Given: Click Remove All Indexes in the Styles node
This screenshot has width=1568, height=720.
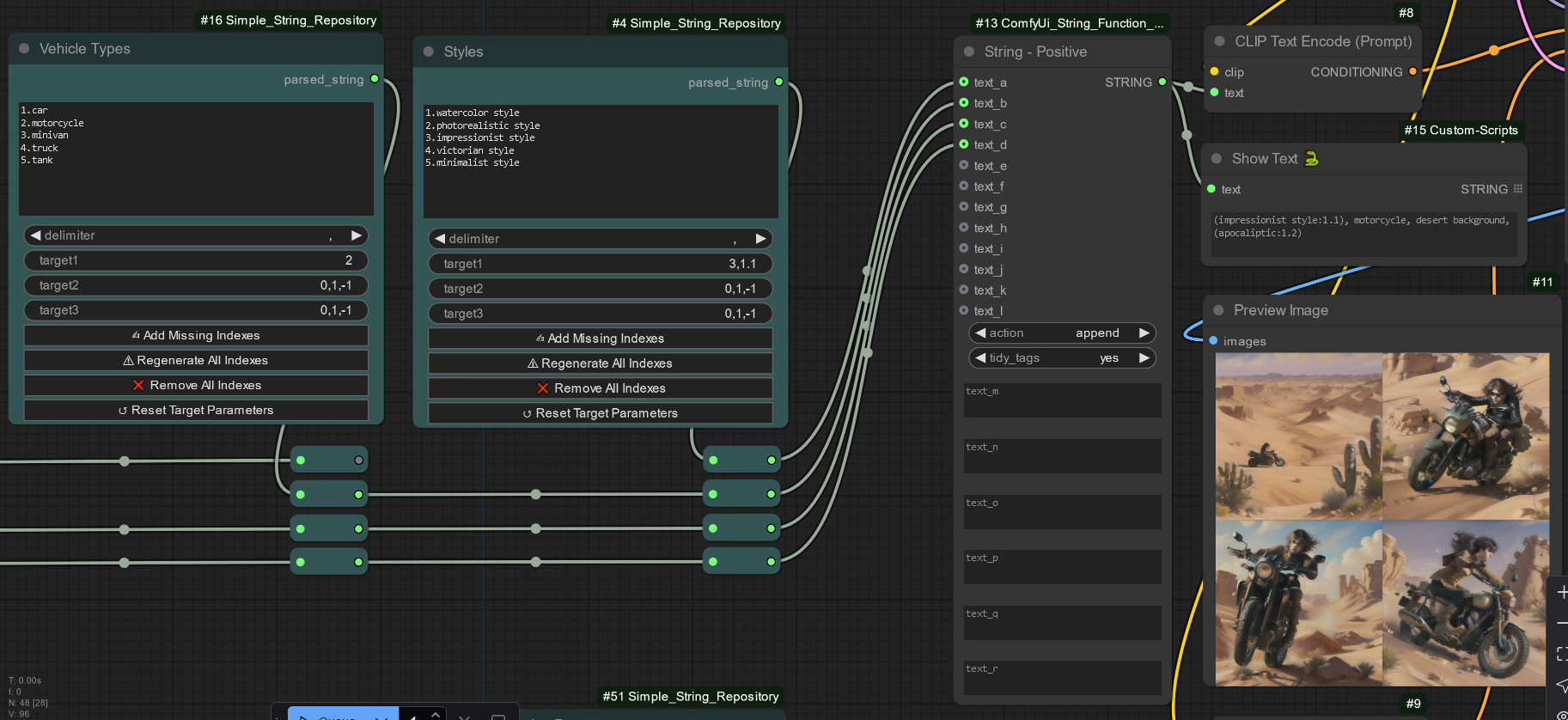Looking at the screenshot, I should coord(600,388).
